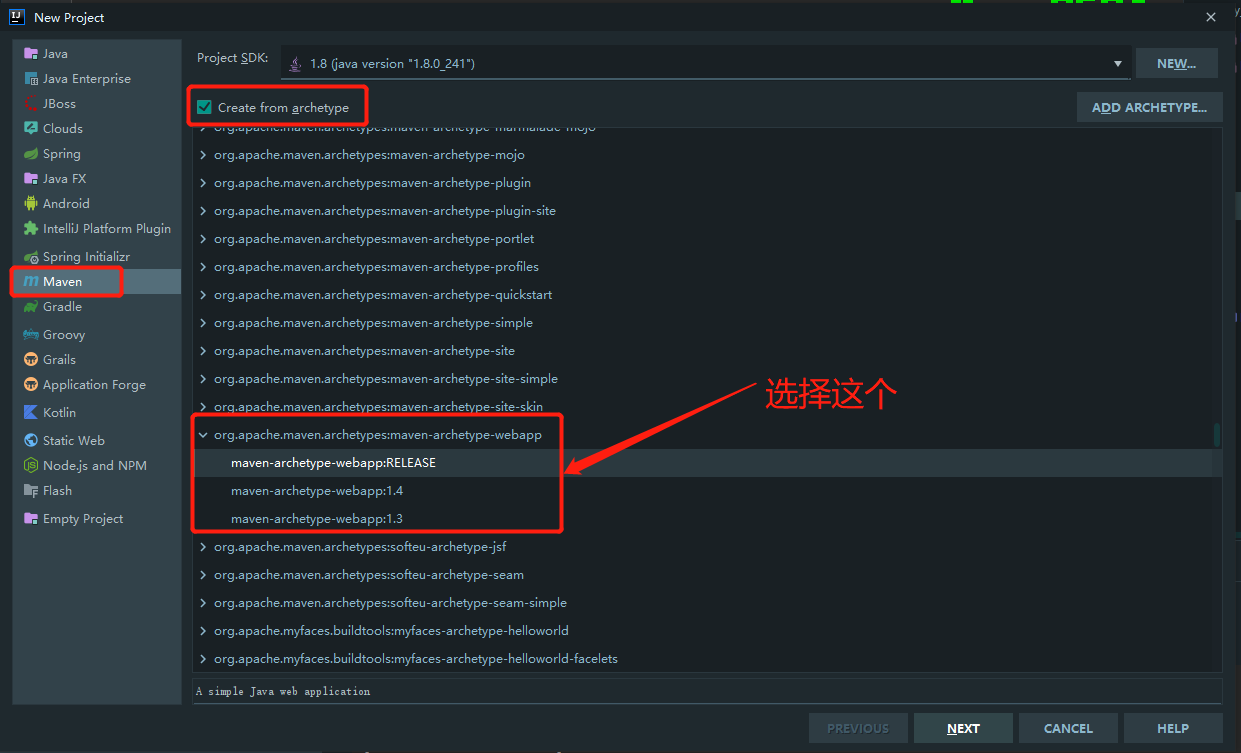
Task: Choose the Groovy icon in sidebar
Action: tap(31, 335)
